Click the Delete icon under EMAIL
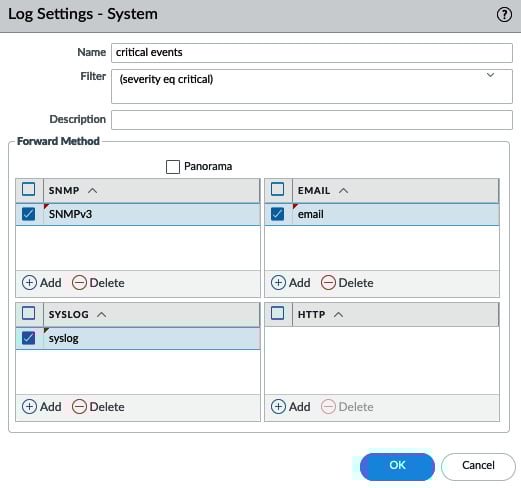 (328, 283)
